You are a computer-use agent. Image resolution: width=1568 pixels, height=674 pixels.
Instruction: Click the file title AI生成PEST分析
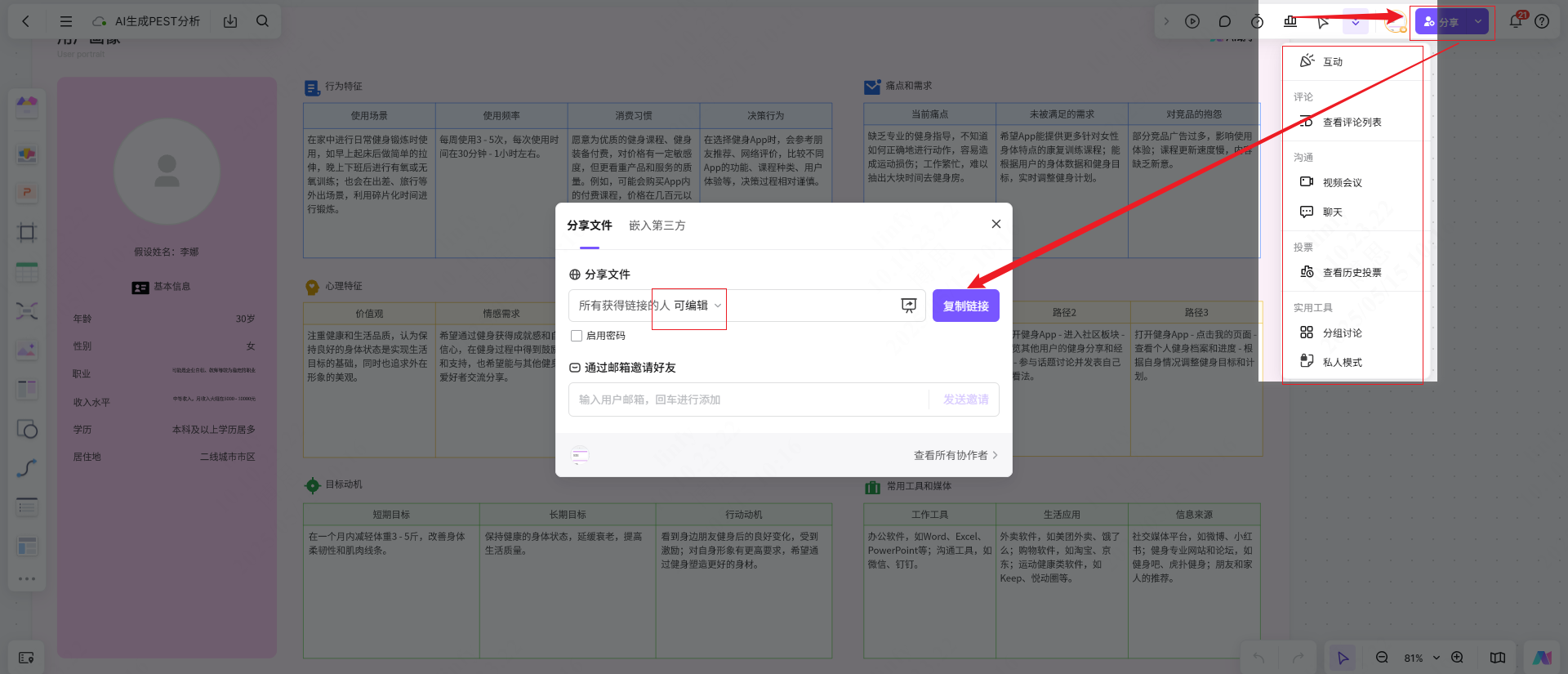pos(158,21)
